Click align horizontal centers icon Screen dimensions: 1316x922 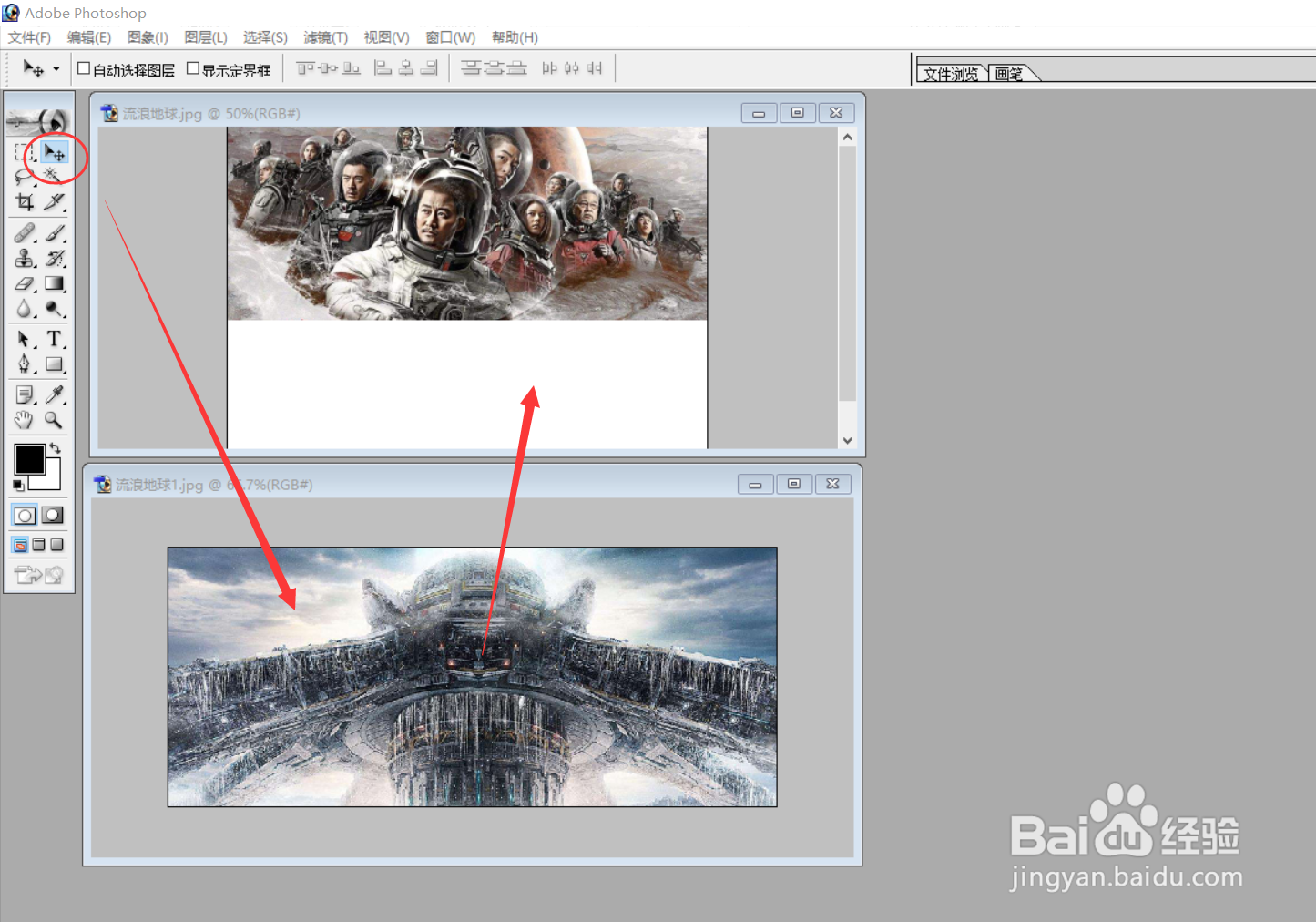tap(406, 68)
